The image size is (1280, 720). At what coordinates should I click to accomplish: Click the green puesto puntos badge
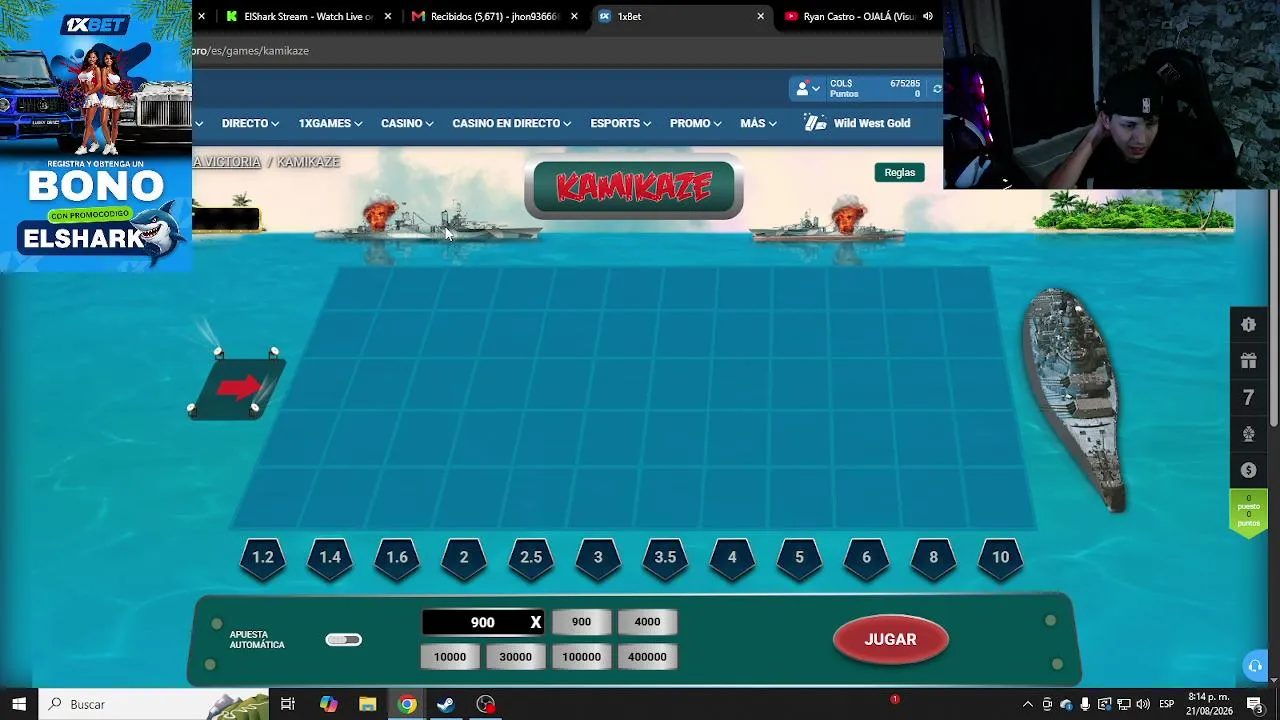point(1248,511)
